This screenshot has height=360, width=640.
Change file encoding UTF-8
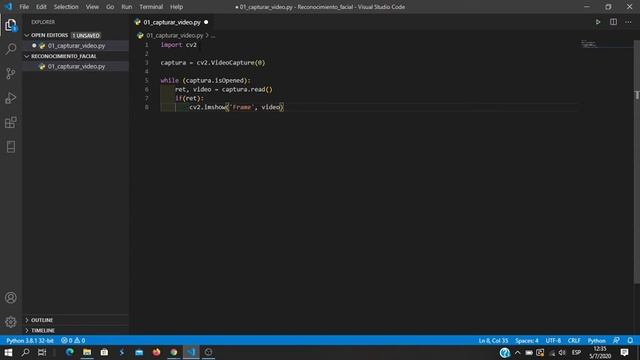click(553, 340)
